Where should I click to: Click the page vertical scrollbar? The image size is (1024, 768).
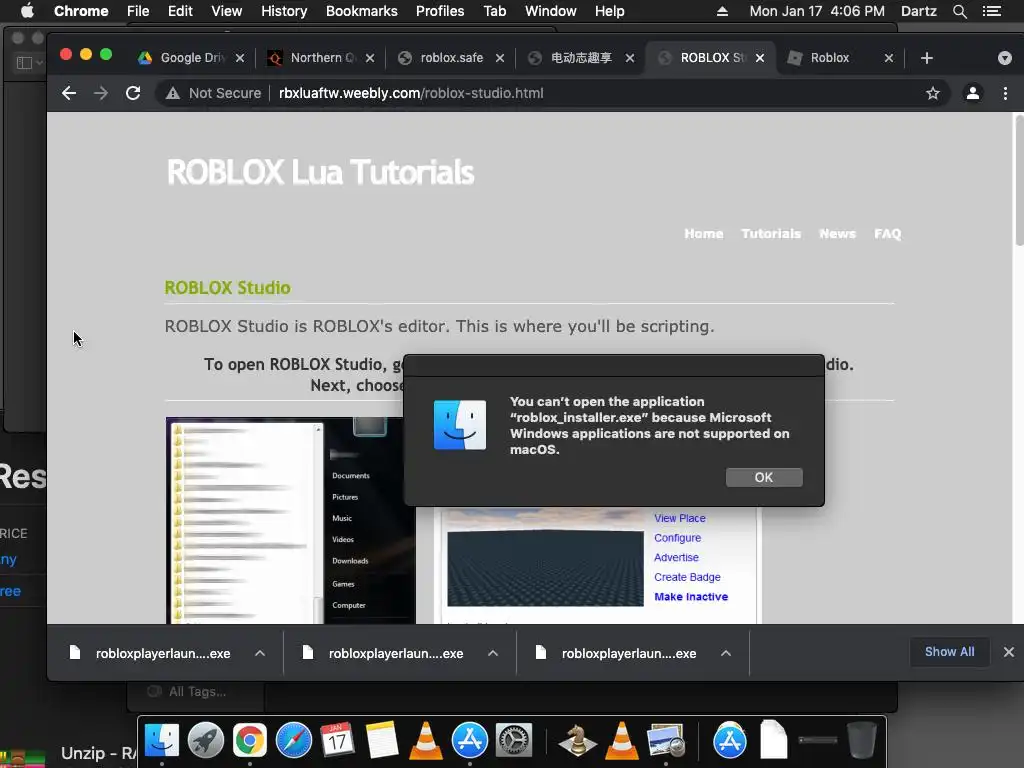(1018, 180)
